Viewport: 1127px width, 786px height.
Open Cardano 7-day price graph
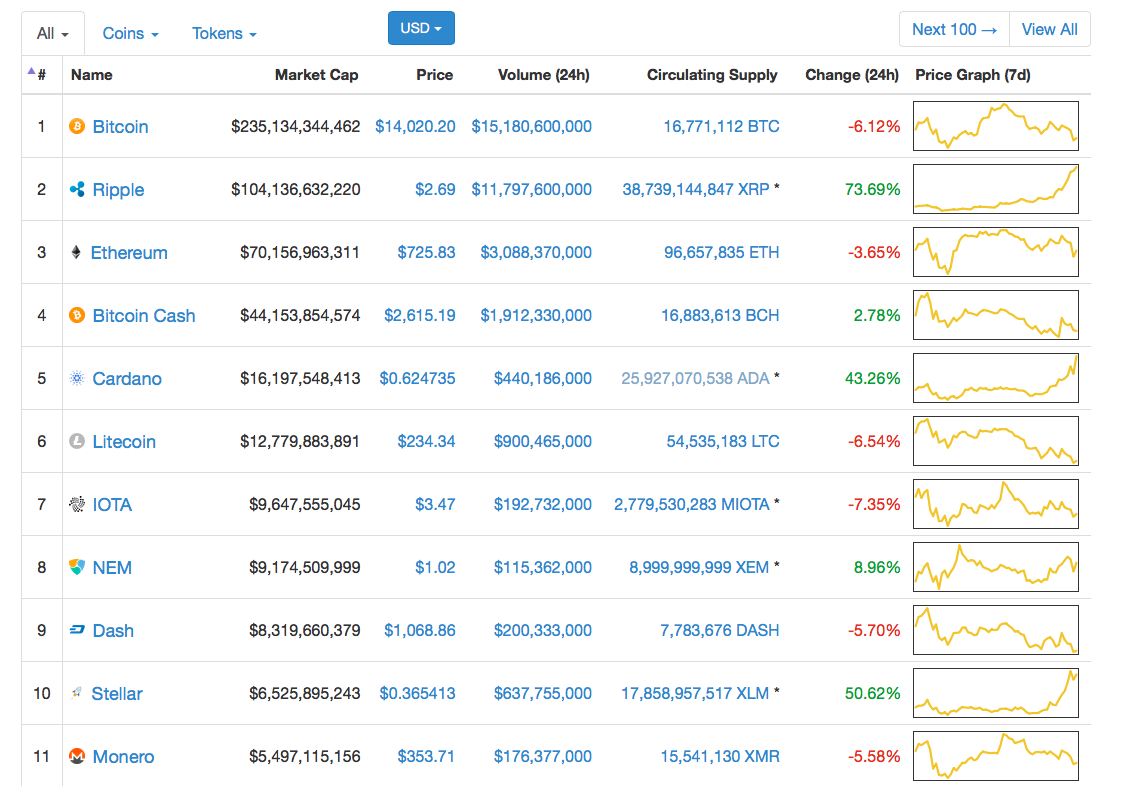(x=995, y=378)
